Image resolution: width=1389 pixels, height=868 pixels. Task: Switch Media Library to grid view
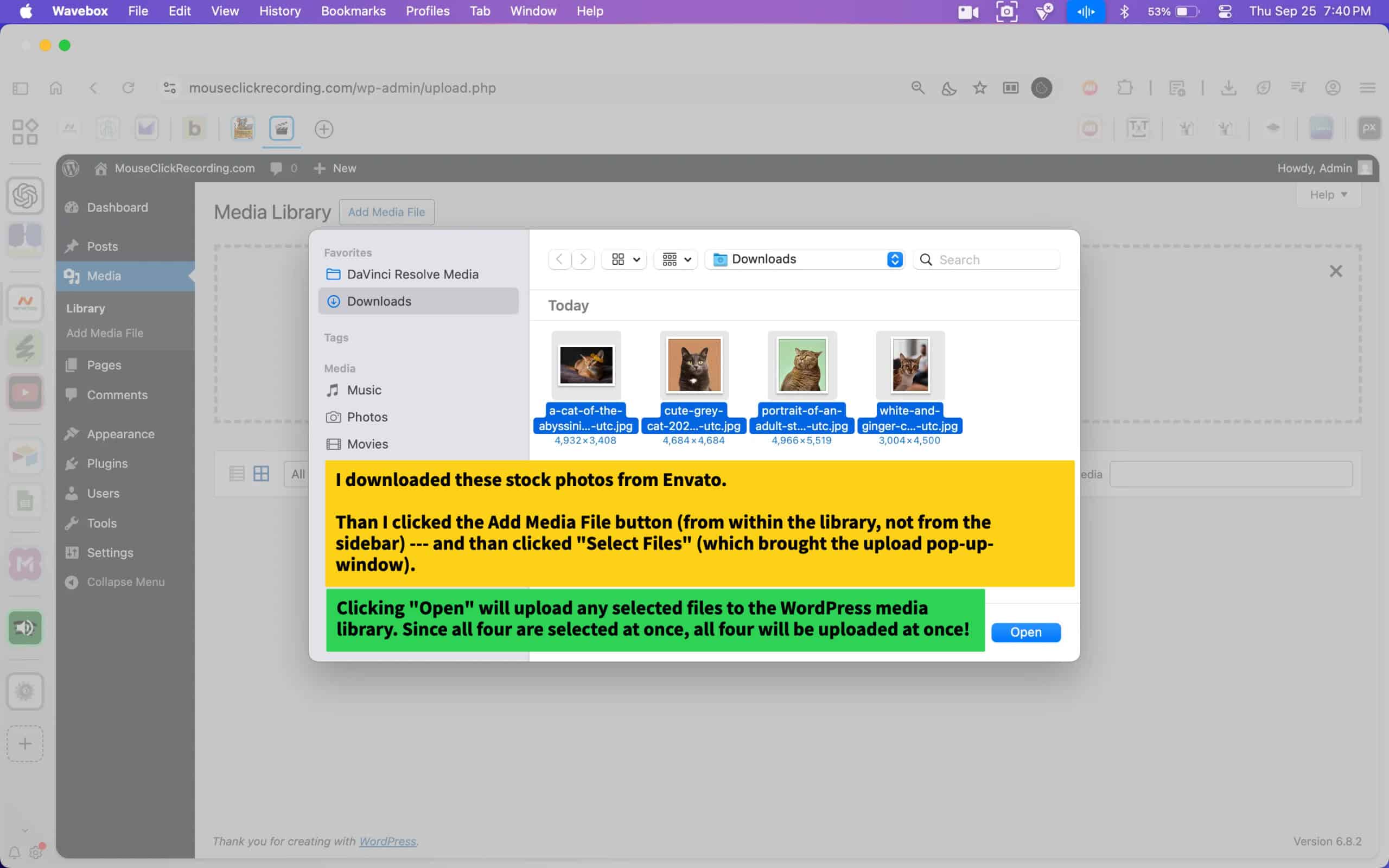coord(261,474)
